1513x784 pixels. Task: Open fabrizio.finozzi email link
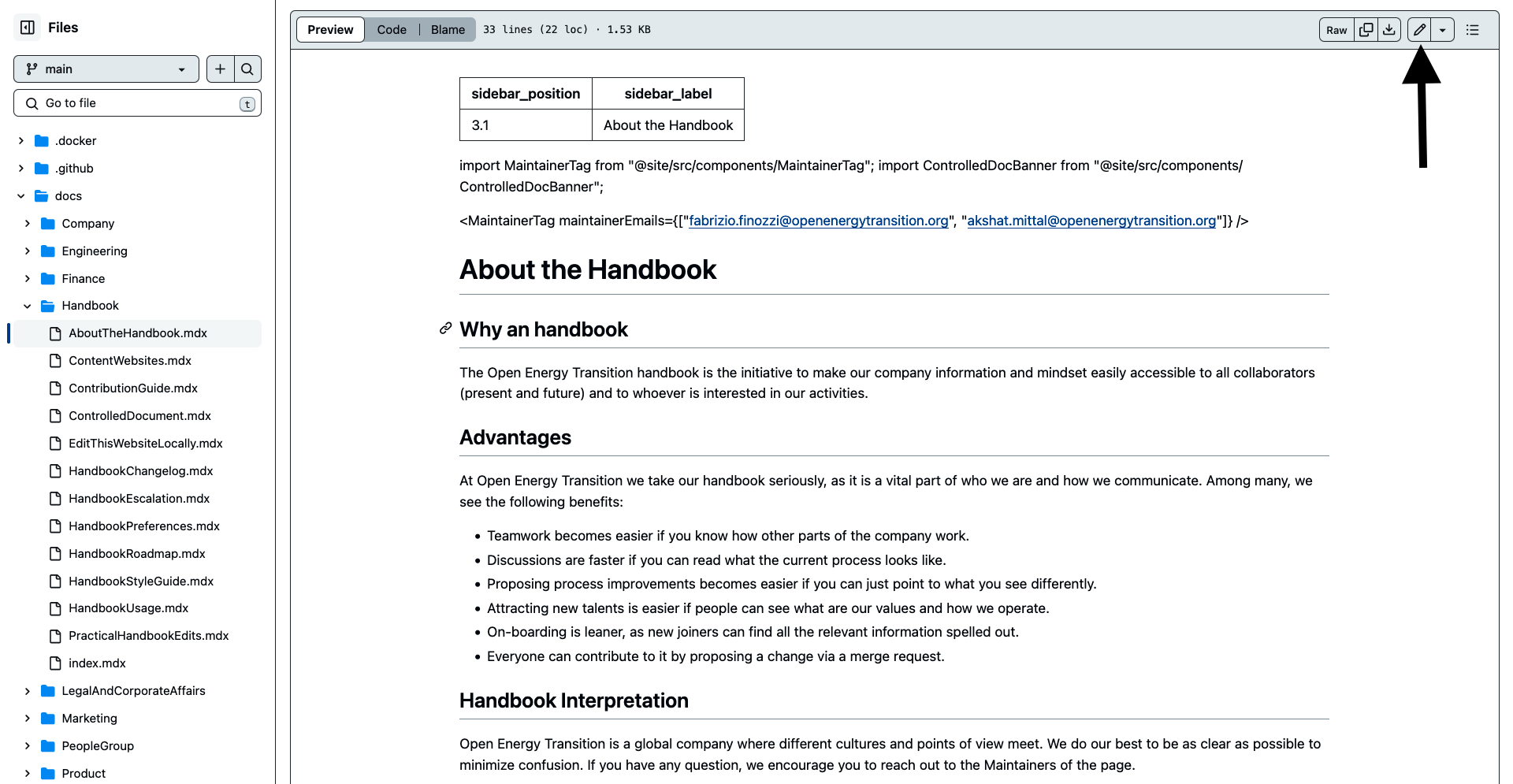tap(818, 221)
